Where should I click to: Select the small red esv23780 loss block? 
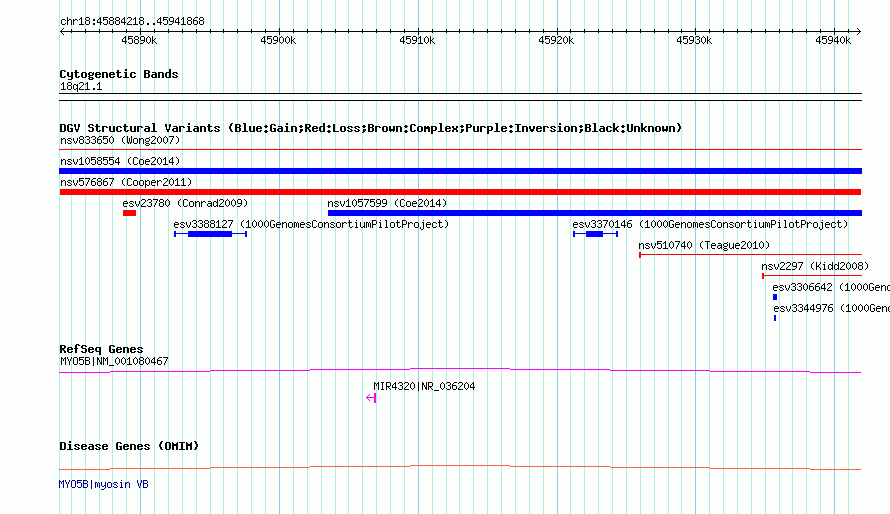(x=129, y=213)
